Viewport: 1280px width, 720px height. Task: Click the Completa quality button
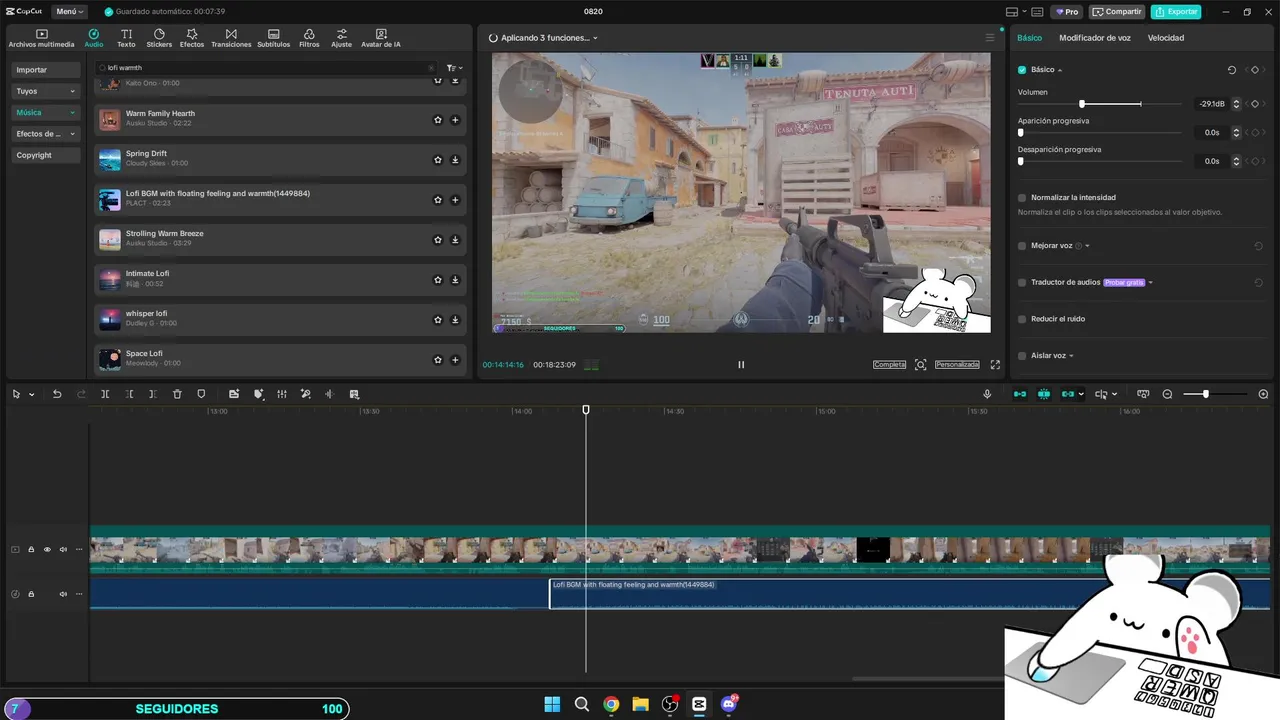click(889, 365)
